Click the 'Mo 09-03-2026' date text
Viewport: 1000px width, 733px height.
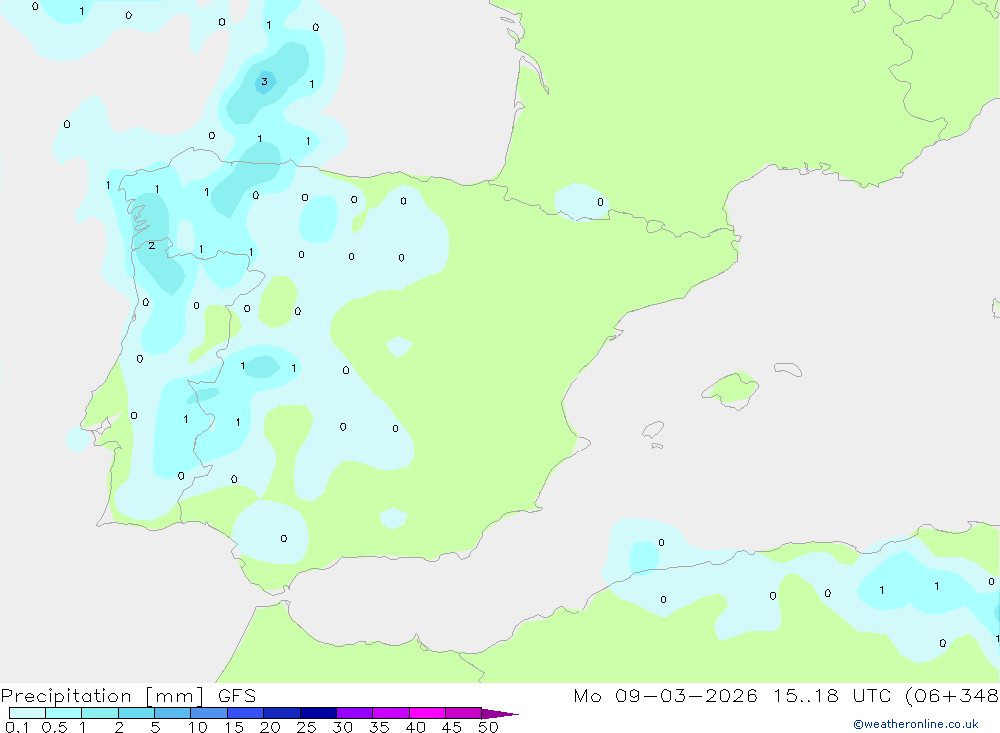[665, 695]
